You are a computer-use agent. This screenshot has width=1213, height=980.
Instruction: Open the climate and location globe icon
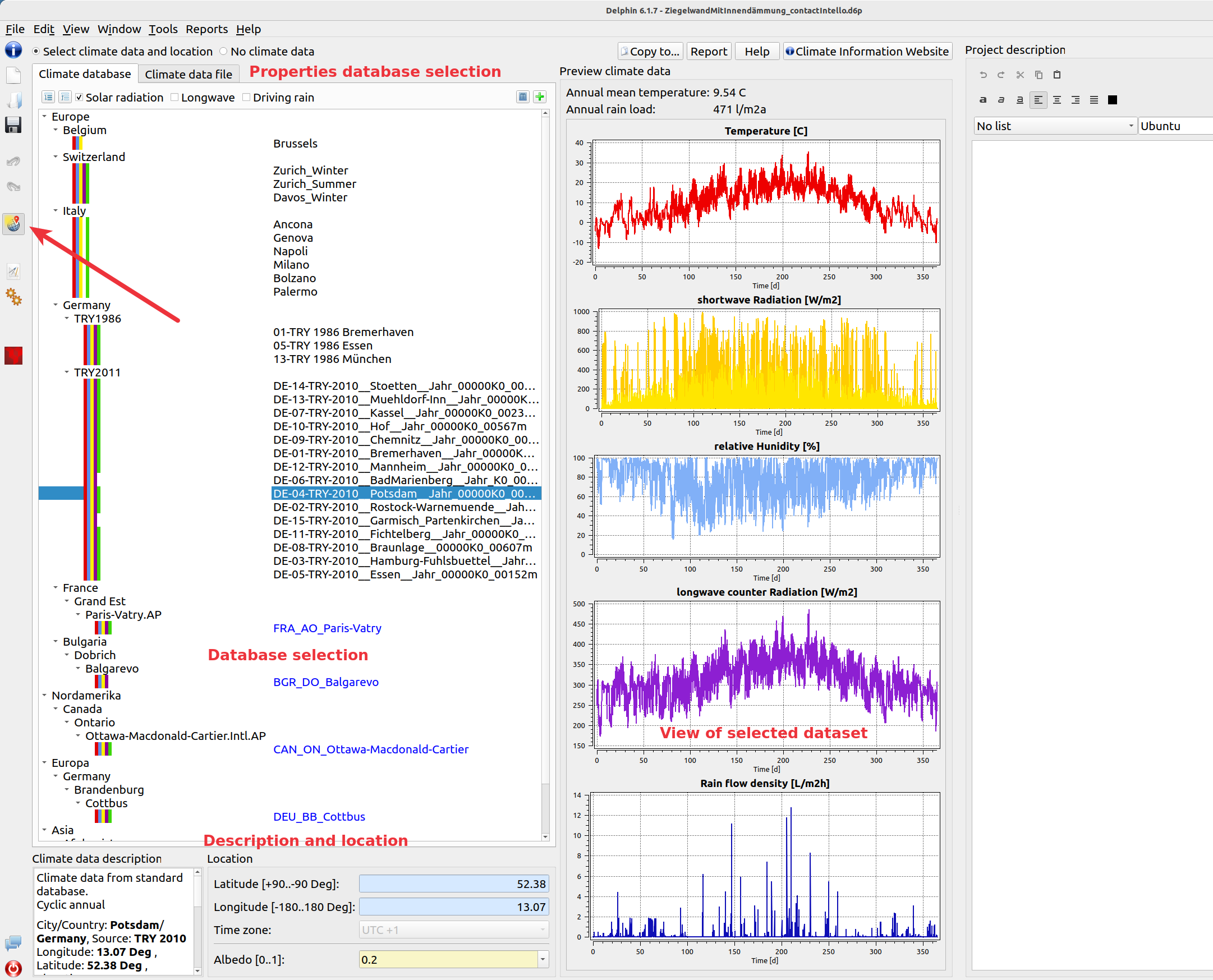13,224
